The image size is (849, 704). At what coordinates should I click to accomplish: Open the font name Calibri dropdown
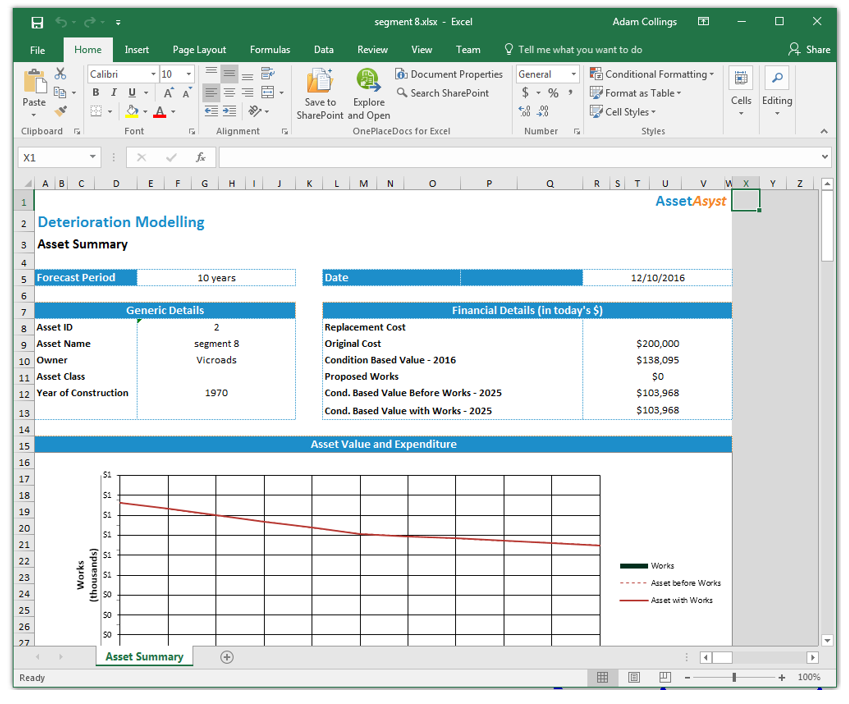[153, 74]
